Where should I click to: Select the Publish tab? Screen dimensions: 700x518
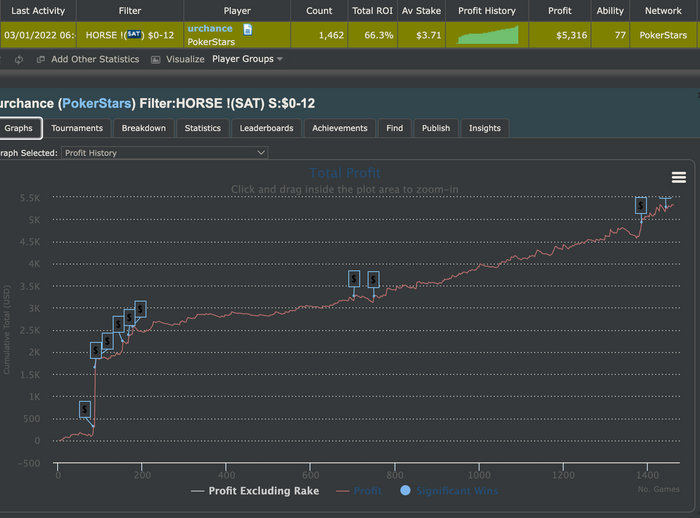pyautogui.click(x=436, y=128)
